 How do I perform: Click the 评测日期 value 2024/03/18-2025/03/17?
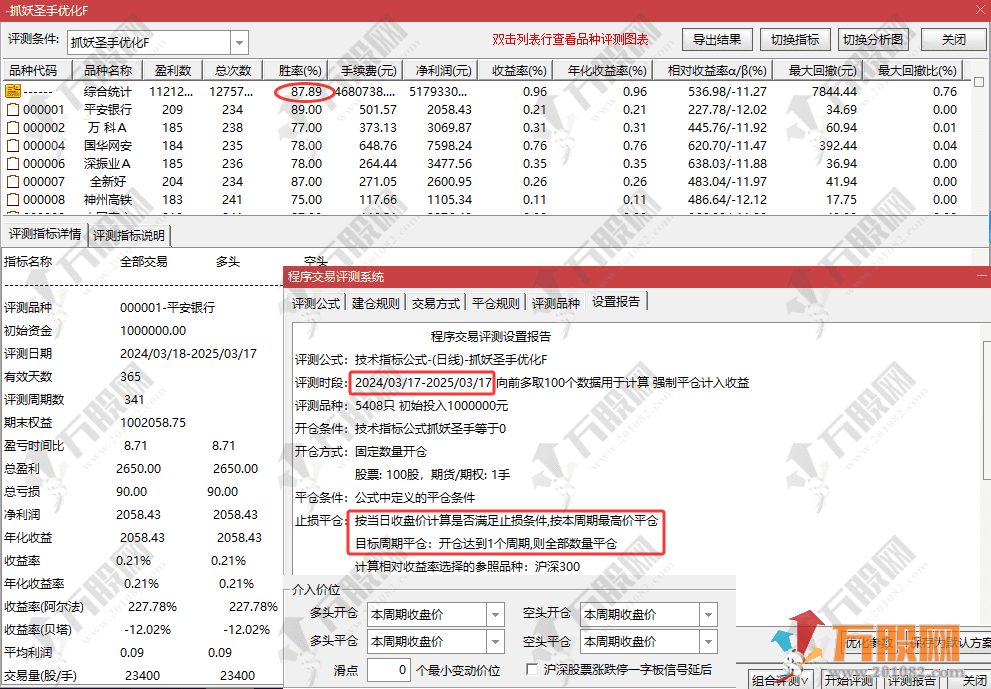[188, 353]
